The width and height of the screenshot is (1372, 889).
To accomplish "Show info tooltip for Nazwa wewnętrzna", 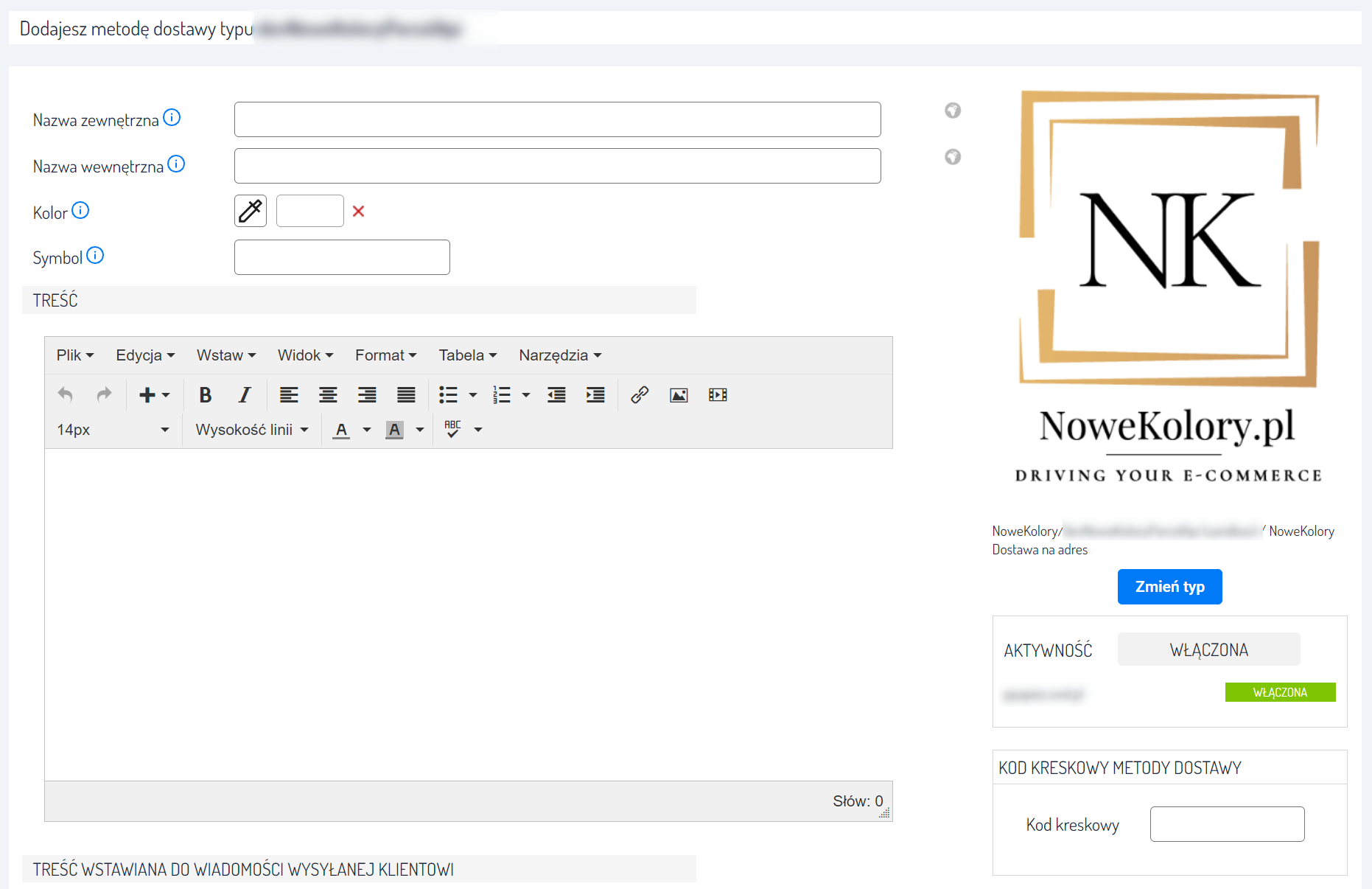I will [176, 164].
